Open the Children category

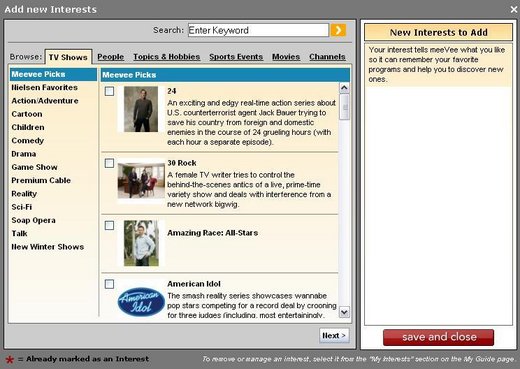point(28,127)
